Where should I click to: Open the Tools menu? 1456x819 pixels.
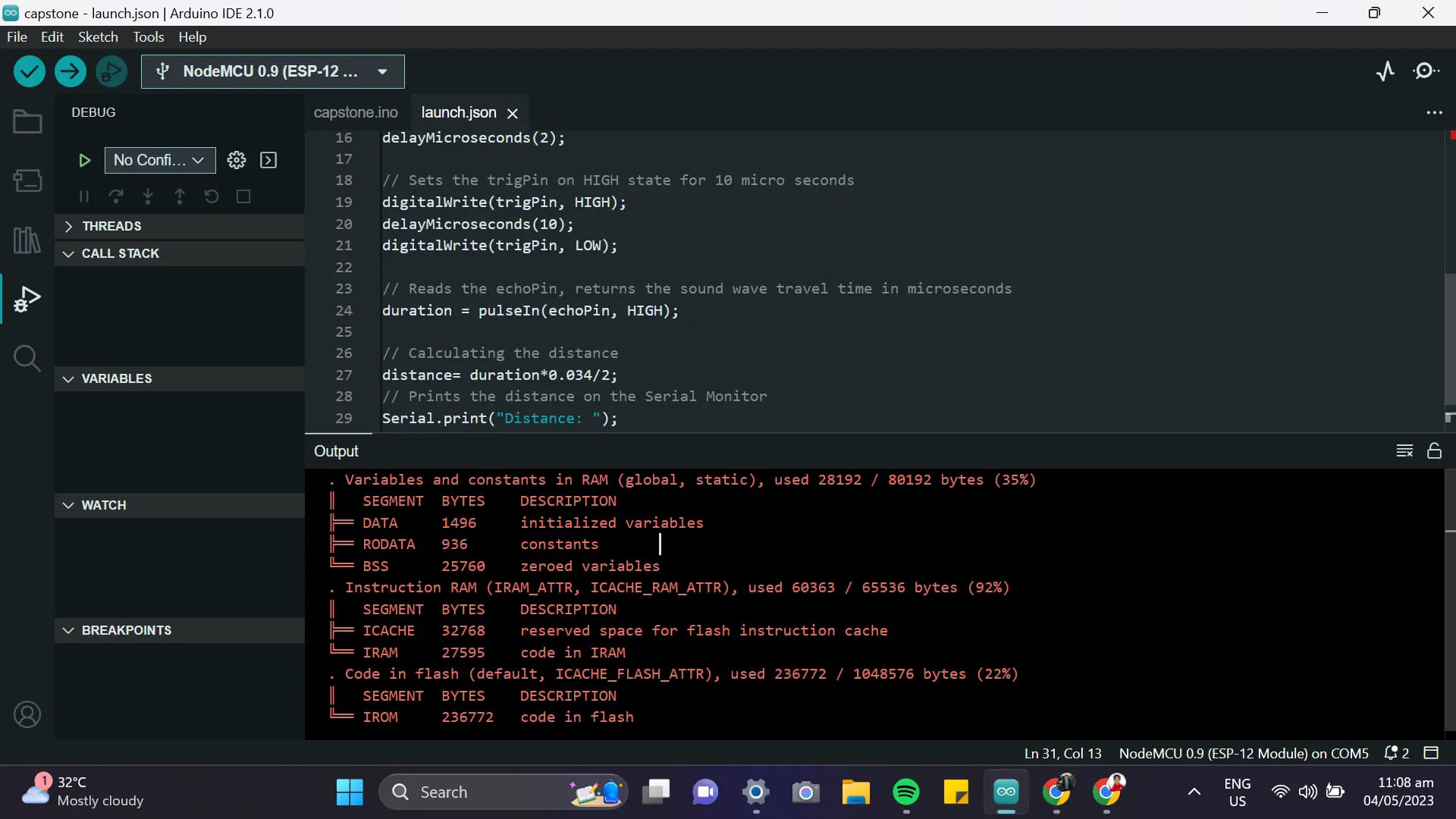coord(149,36)
